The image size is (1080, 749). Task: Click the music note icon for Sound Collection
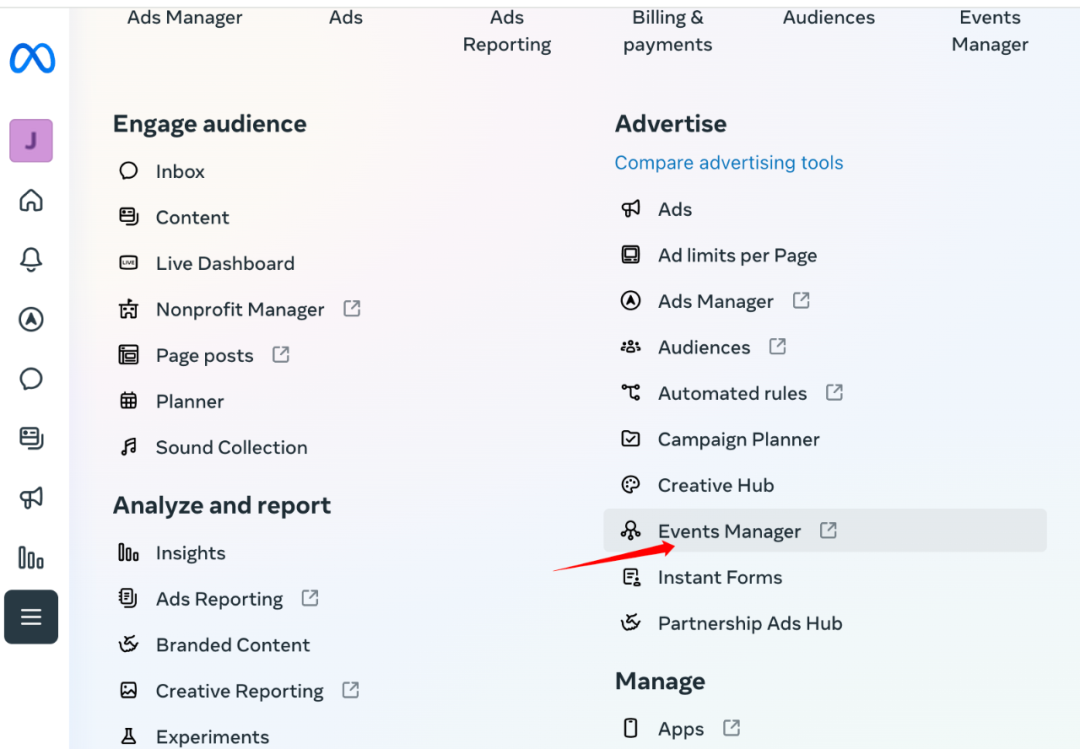pyautogui.click(x=128, y=447)
